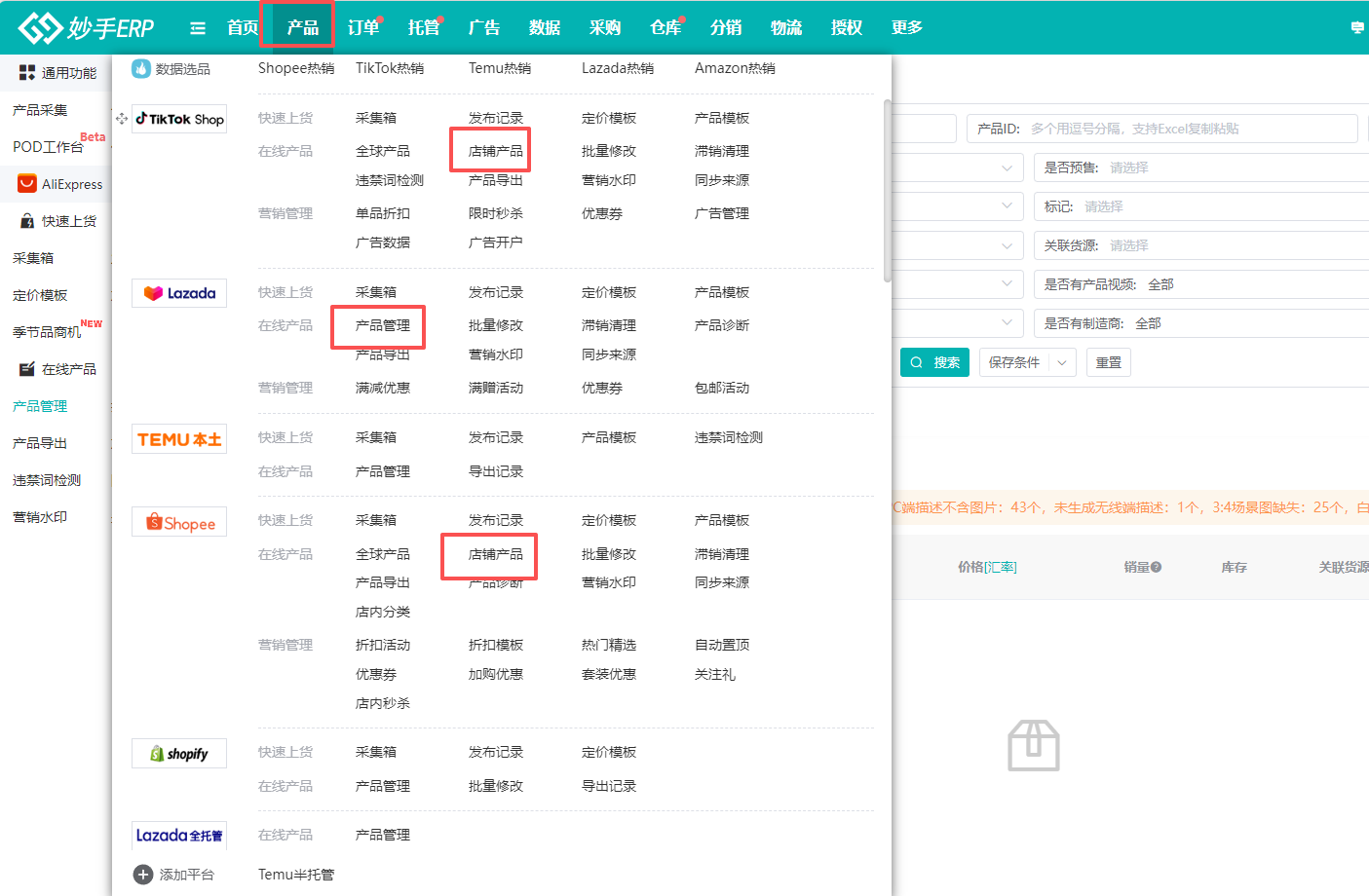Select the Lazada platform logo
This screenshot has width=1369, height=896.
(x=179, y=293)
